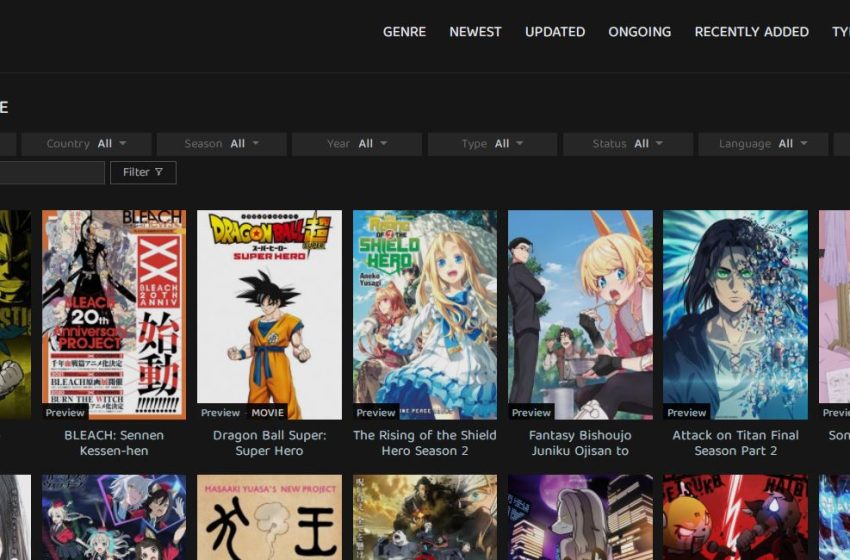Expand the Type filter dropdown
The image size is (850, 560).
pos(492,144)
